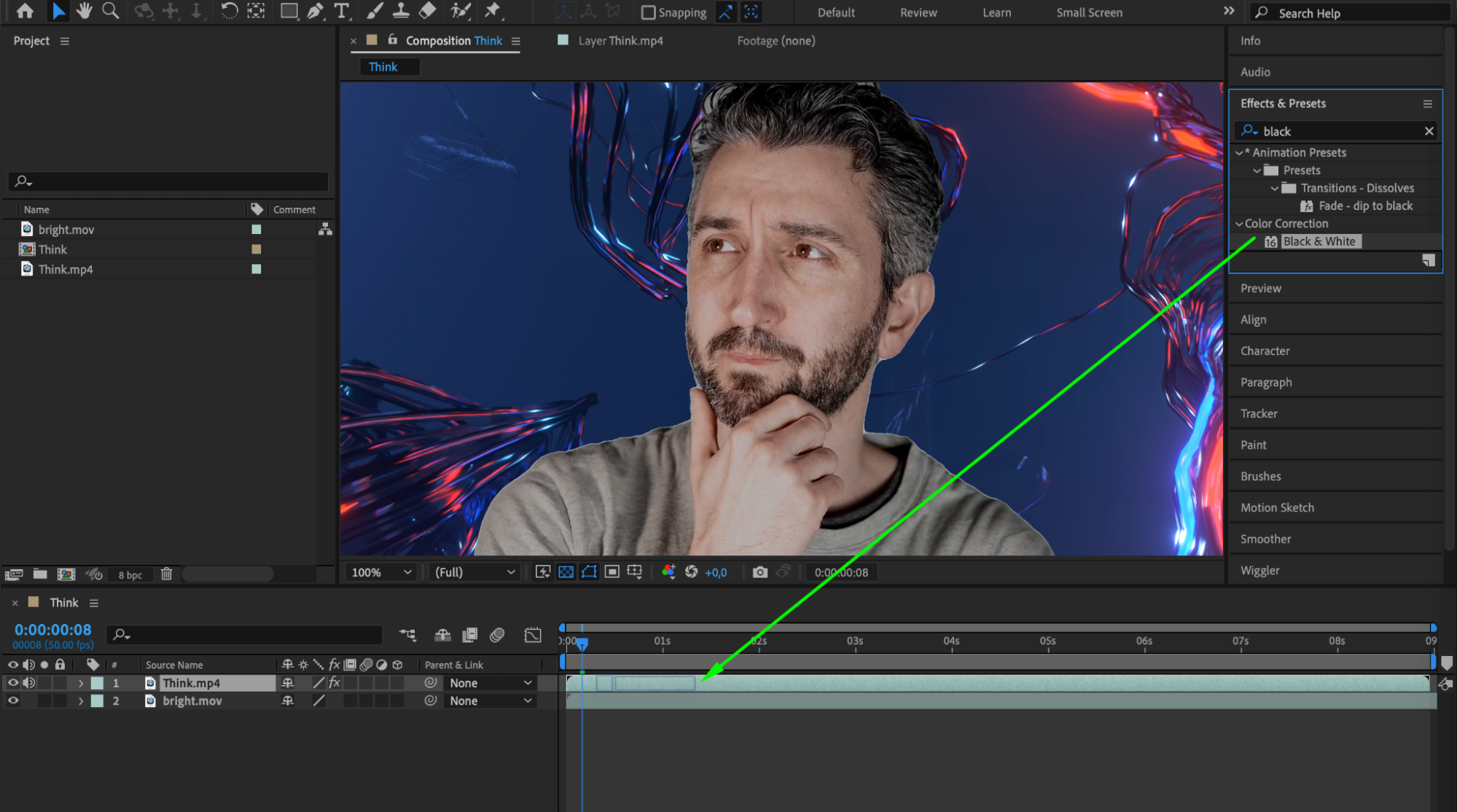The image size is (1457, 812).
Task: Open the 100% magnification dropdown
Action: [382, 572]
